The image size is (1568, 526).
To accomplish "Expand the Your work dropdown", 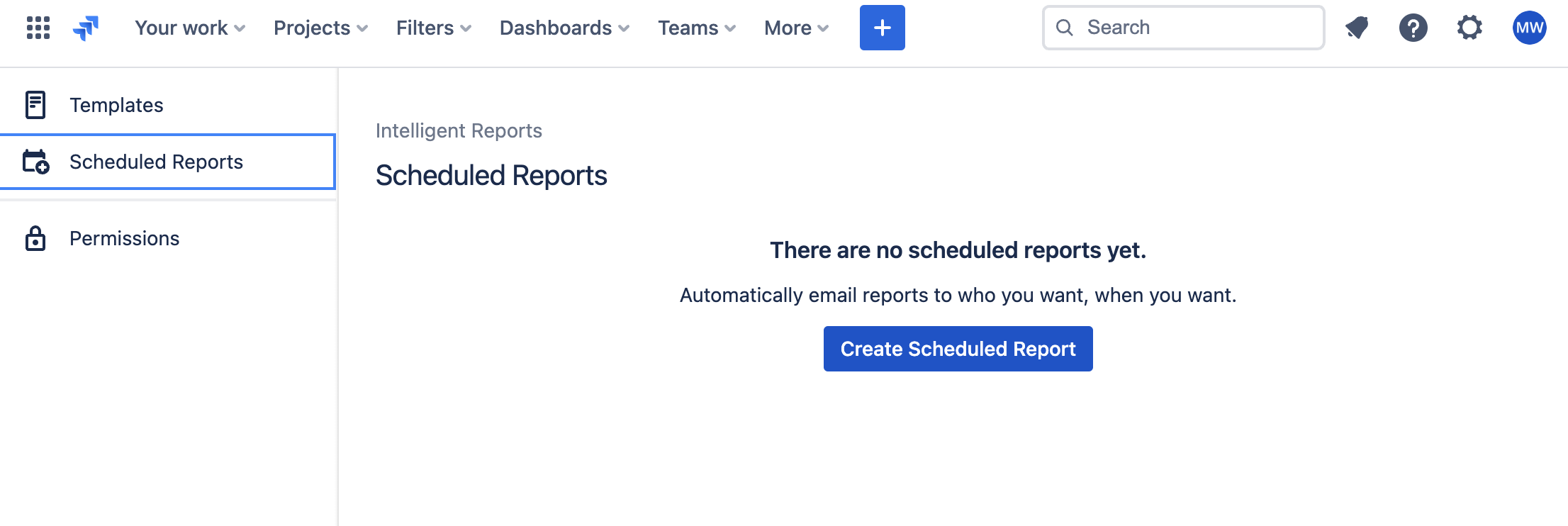I will (x=189, y=28).
